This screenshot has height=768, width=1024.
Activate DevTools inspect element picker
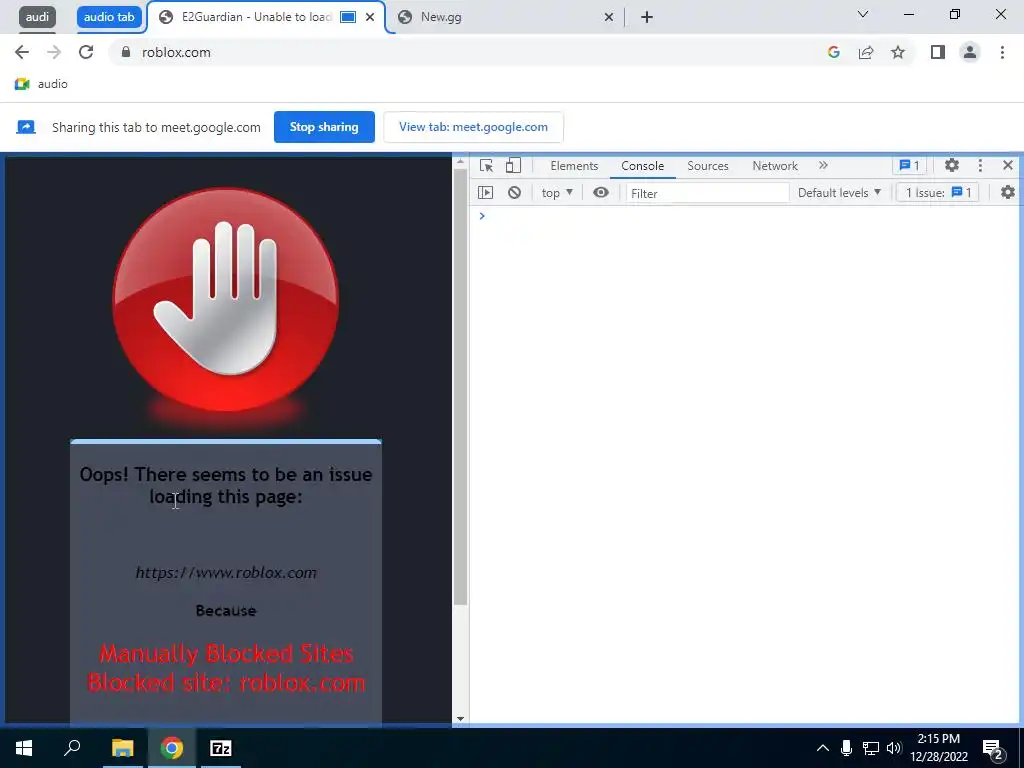(486, 166)
